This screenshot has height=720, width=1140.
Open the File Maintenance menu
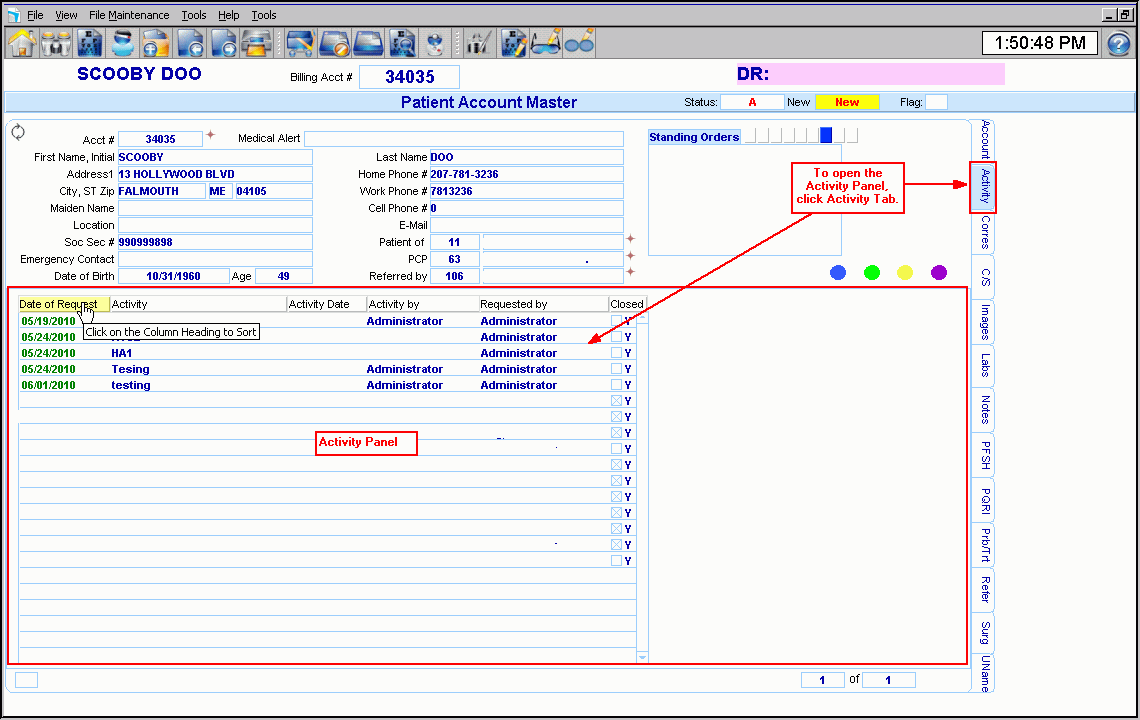[x=129, y=15]
